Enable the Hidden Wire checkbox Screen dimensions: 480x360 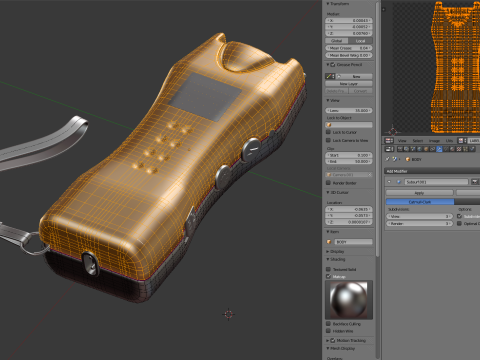pos(328,331)
